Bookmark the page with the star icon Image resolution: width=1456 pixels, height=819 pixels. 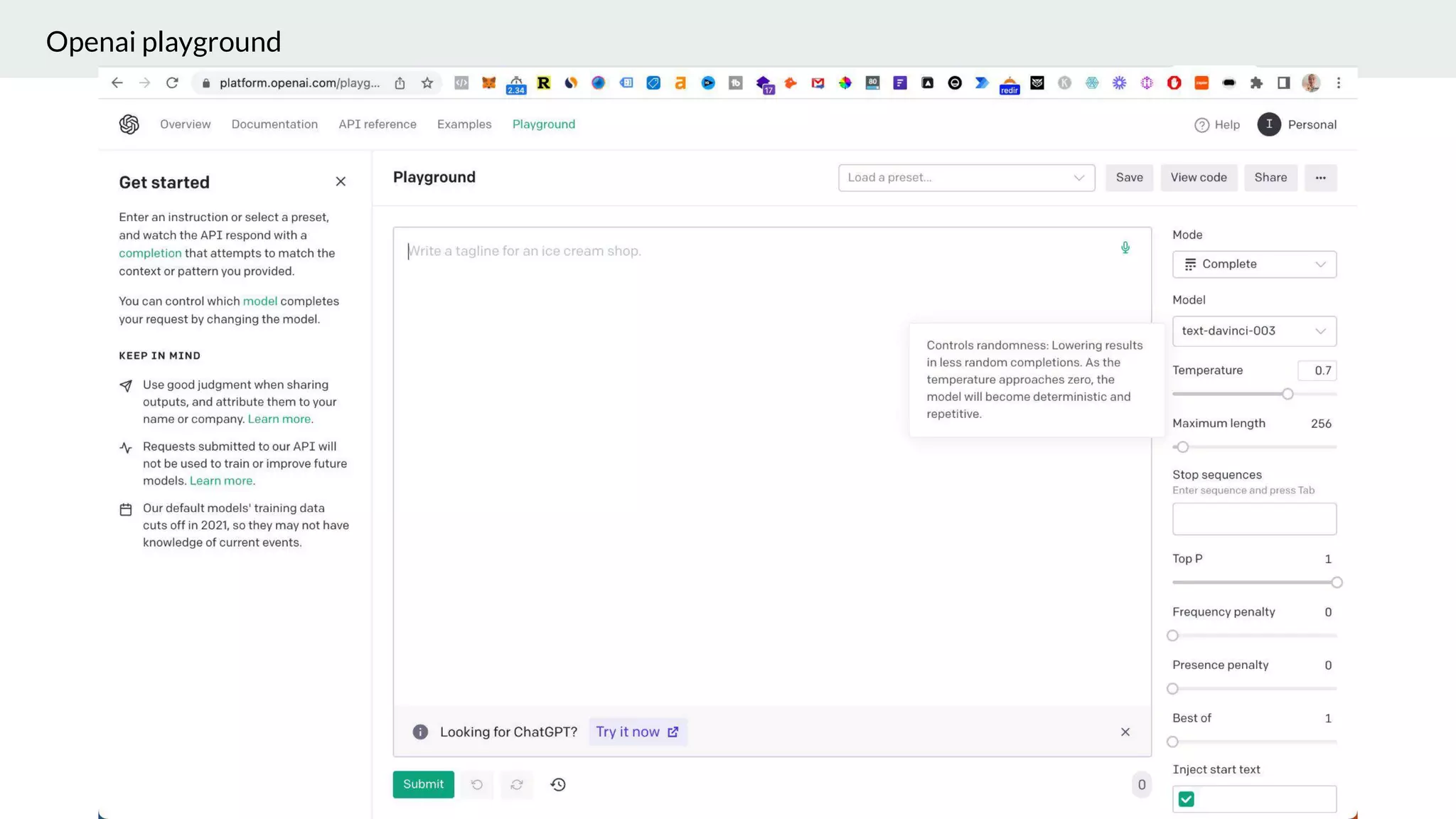coord(427,83)
